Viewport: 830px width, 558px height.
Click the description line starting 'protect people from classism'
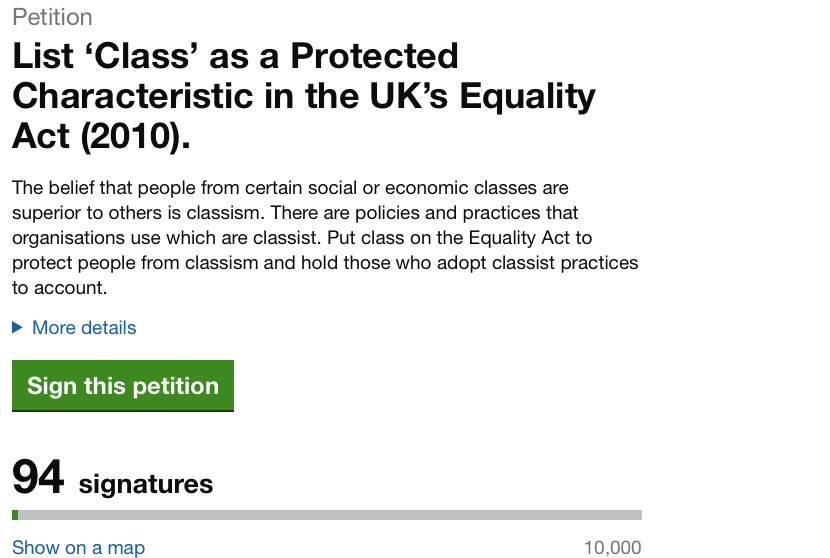click(325, 263)
